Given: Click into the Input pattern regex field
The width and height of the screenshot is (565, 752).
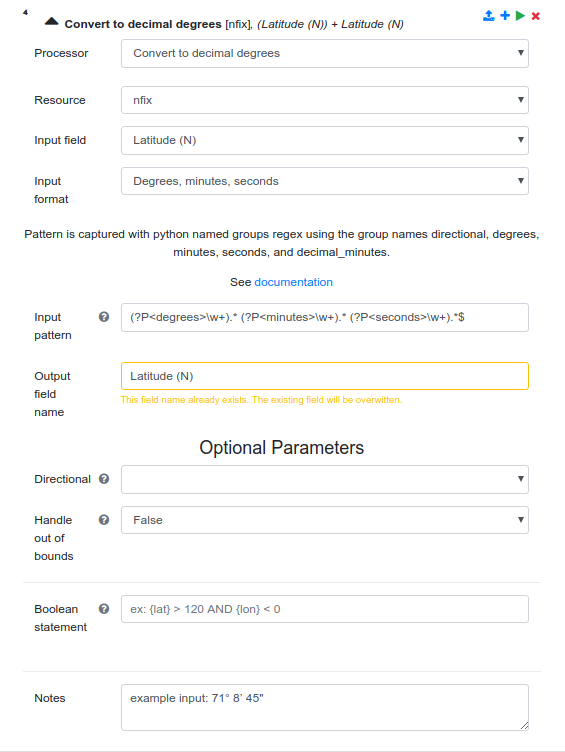Looking at the screenshot, I should pos(325,317).
